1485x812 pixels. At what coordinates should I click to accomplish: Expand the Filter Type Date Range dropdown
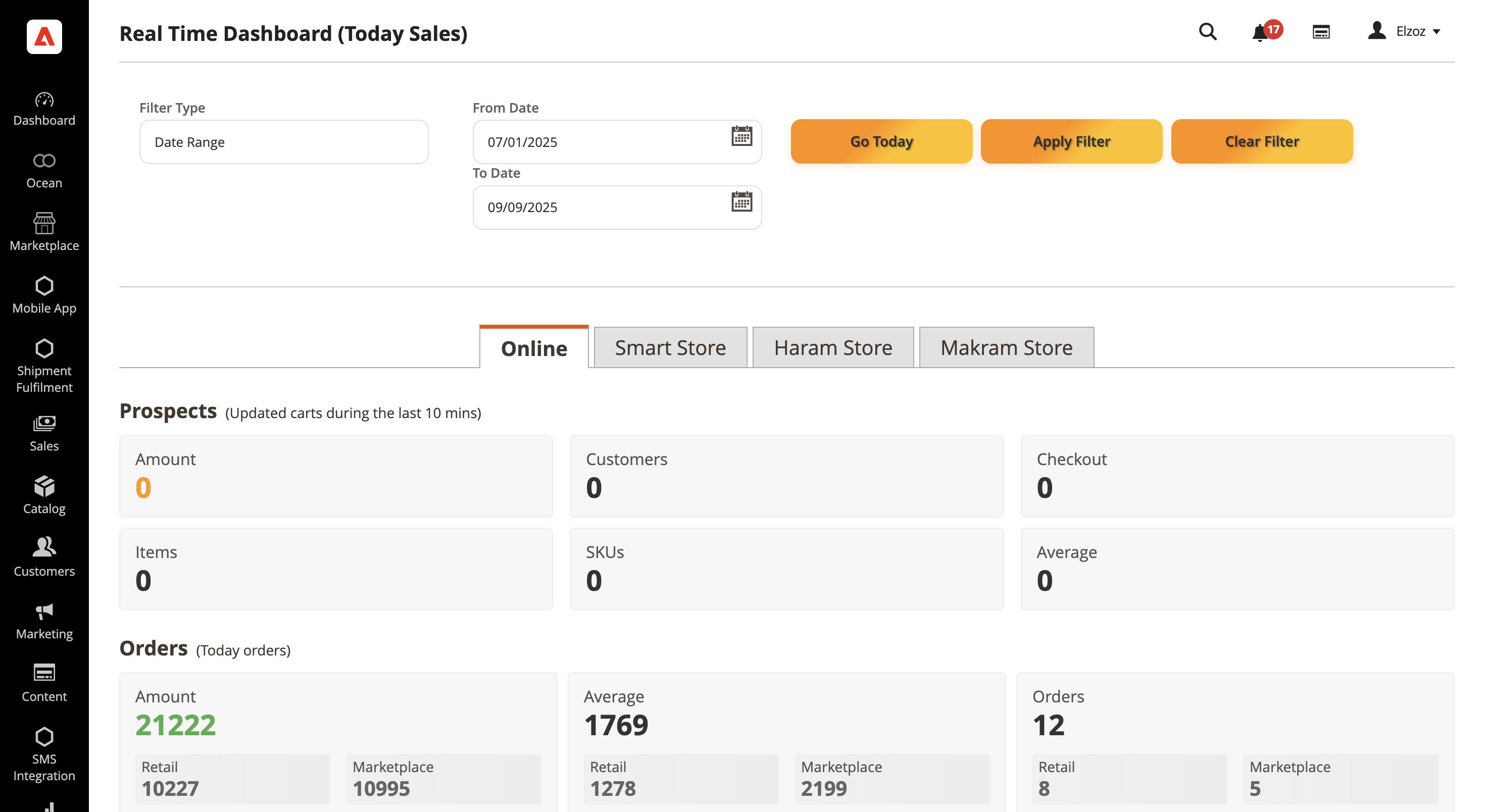pyautogui.click(x=284, y=142)
